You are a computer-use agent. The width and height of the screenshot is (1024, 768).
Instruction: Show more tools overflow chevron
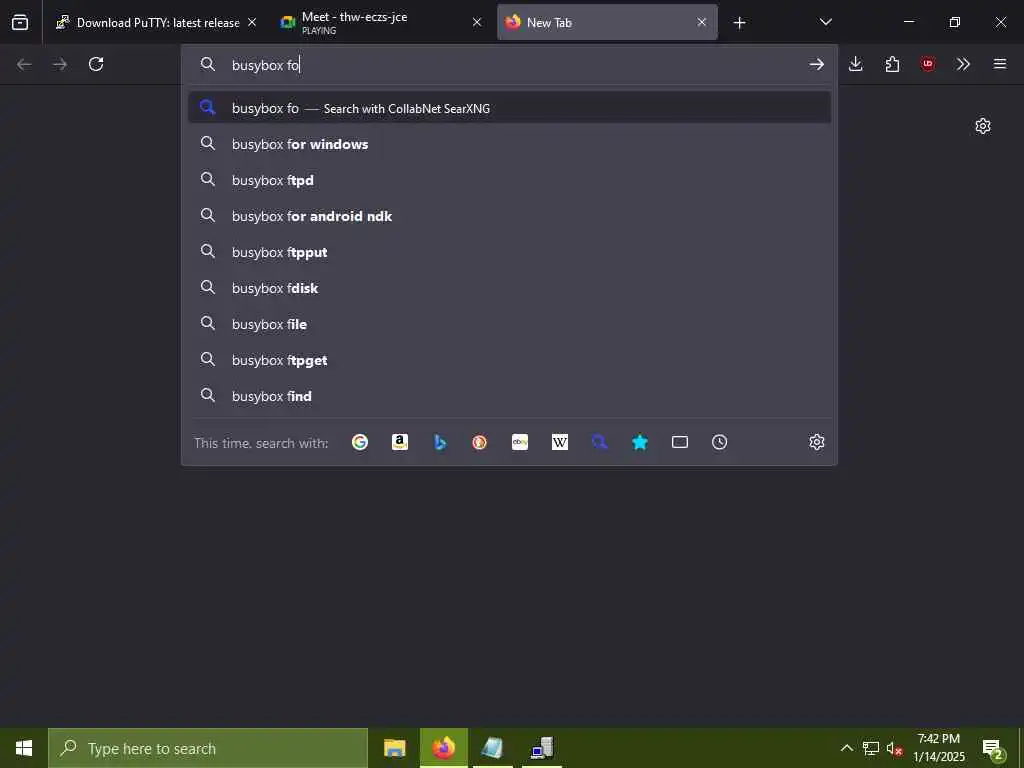[963, 64]
